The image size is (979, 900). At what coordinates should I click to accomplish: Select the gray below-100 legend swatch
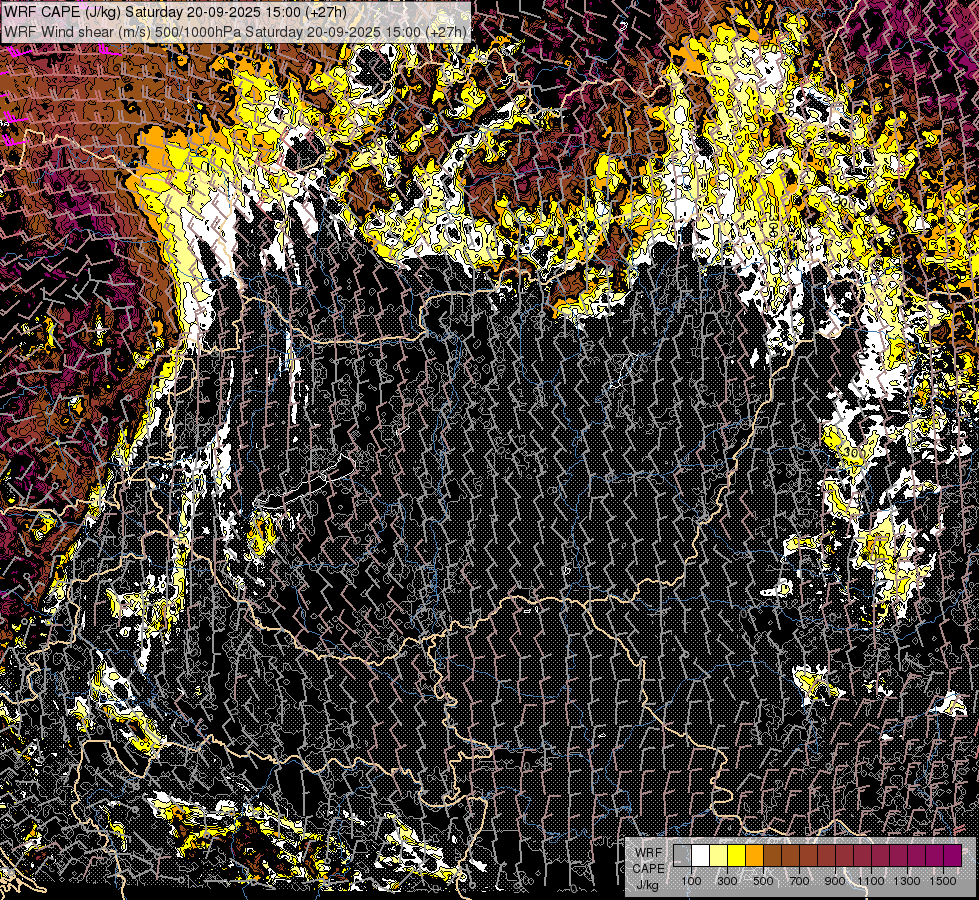pyautogui.click(x=682, y=855)
